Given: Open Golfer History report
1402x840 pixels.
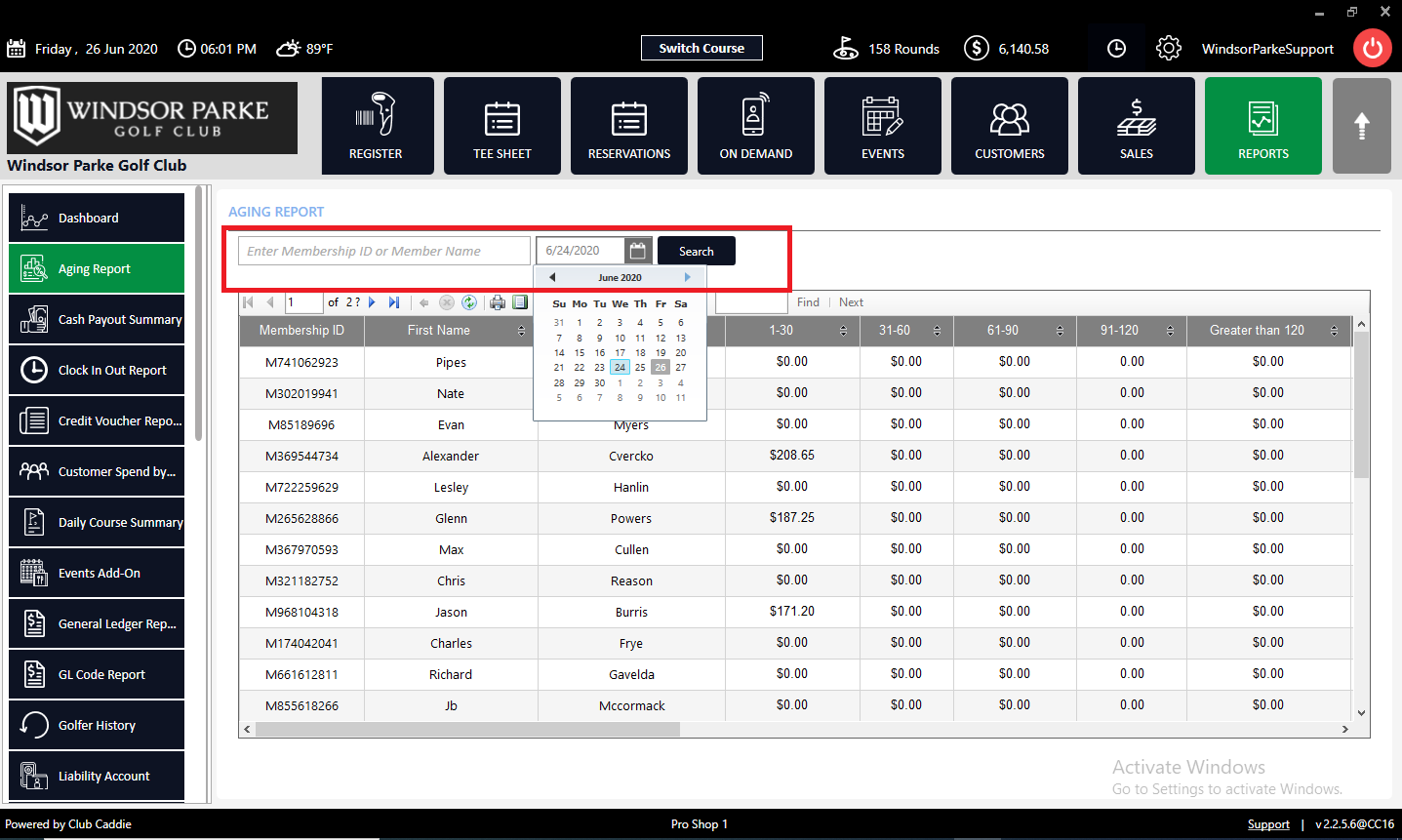Looking at the screenshot, I should (x=97, y=725).
